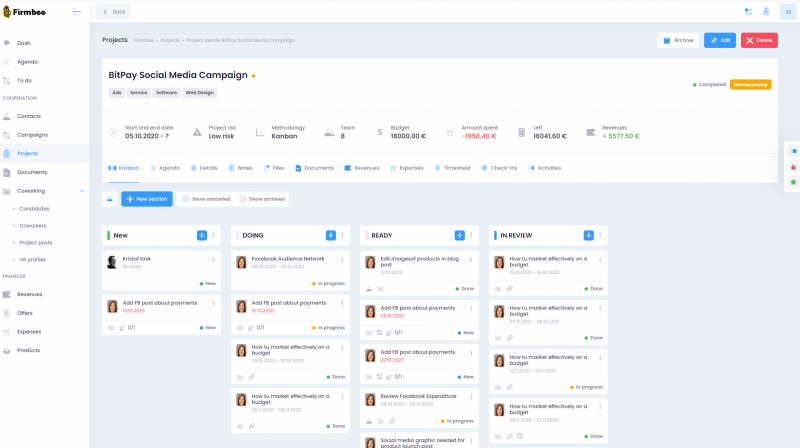Switch to the Notes tab
The width and height of the screenshot is (800, 448).
[x=240, y=168]
